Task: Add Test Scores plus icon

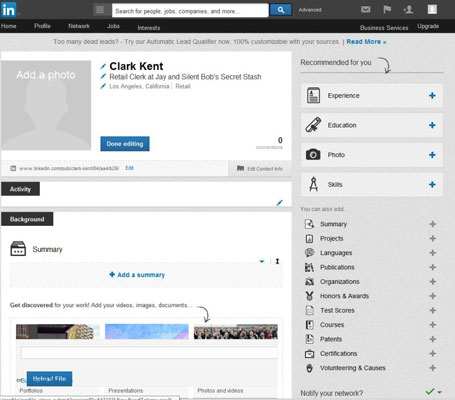Action: pyautogui.click(x=433, y=310)
